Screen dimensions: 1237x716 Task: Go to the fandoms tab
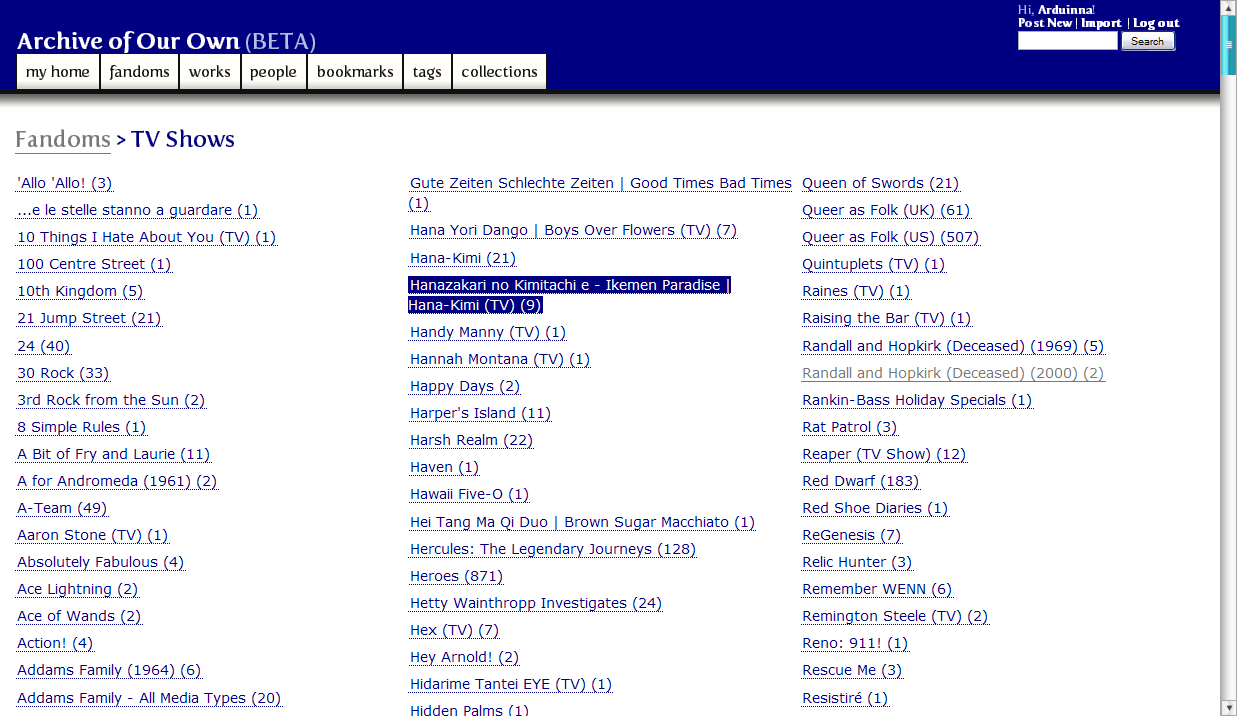click(140, 72)
